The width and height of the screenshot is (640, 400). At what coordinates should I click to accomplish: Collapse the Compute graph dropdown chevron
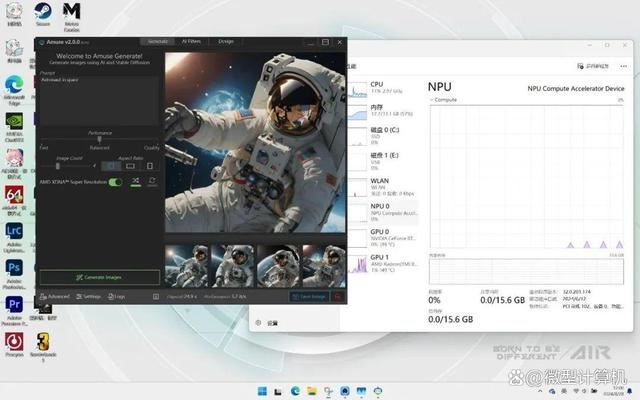pos(432,100)
